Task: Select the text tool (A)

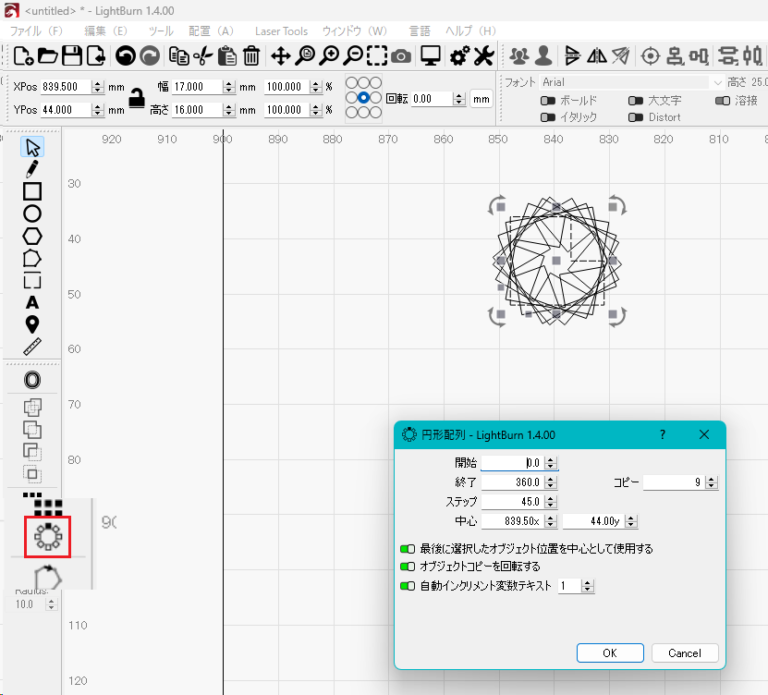Action: click(x=32, y=302)
